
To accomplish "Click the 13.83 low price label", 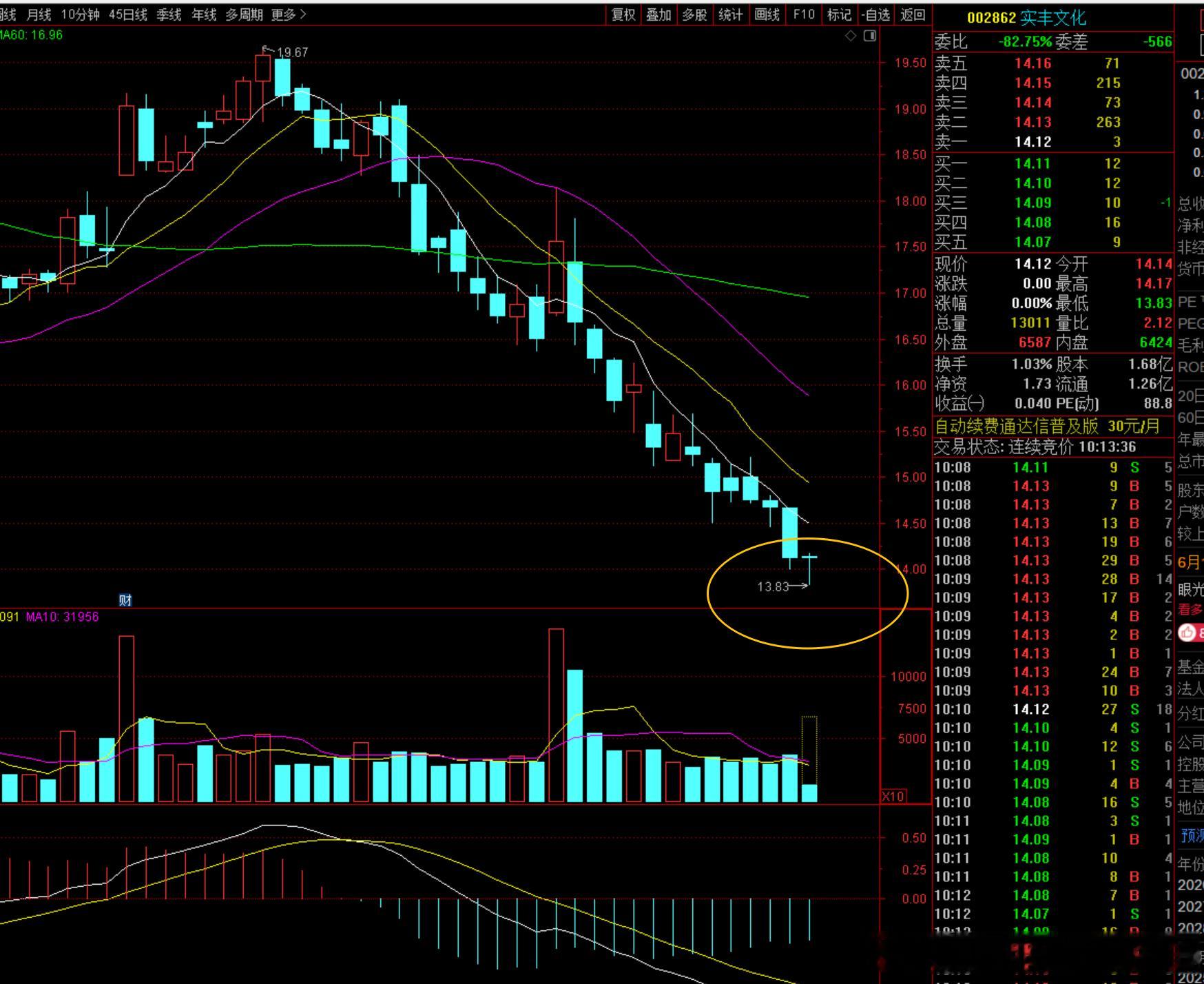I will tap(772, 587).
